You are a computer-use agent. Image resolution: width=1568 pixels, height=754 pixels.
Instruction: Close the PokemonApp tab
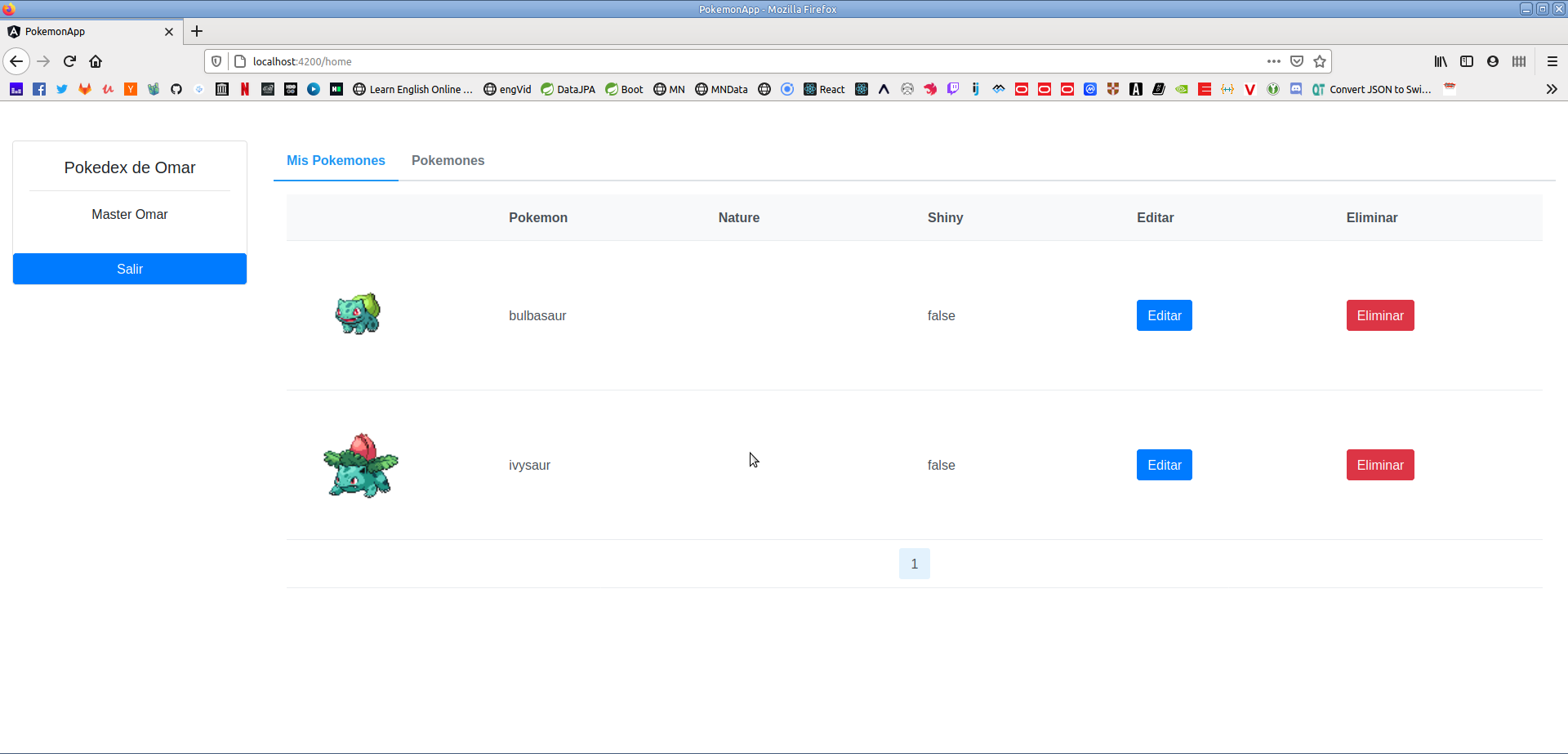click(x=169, y=32)
